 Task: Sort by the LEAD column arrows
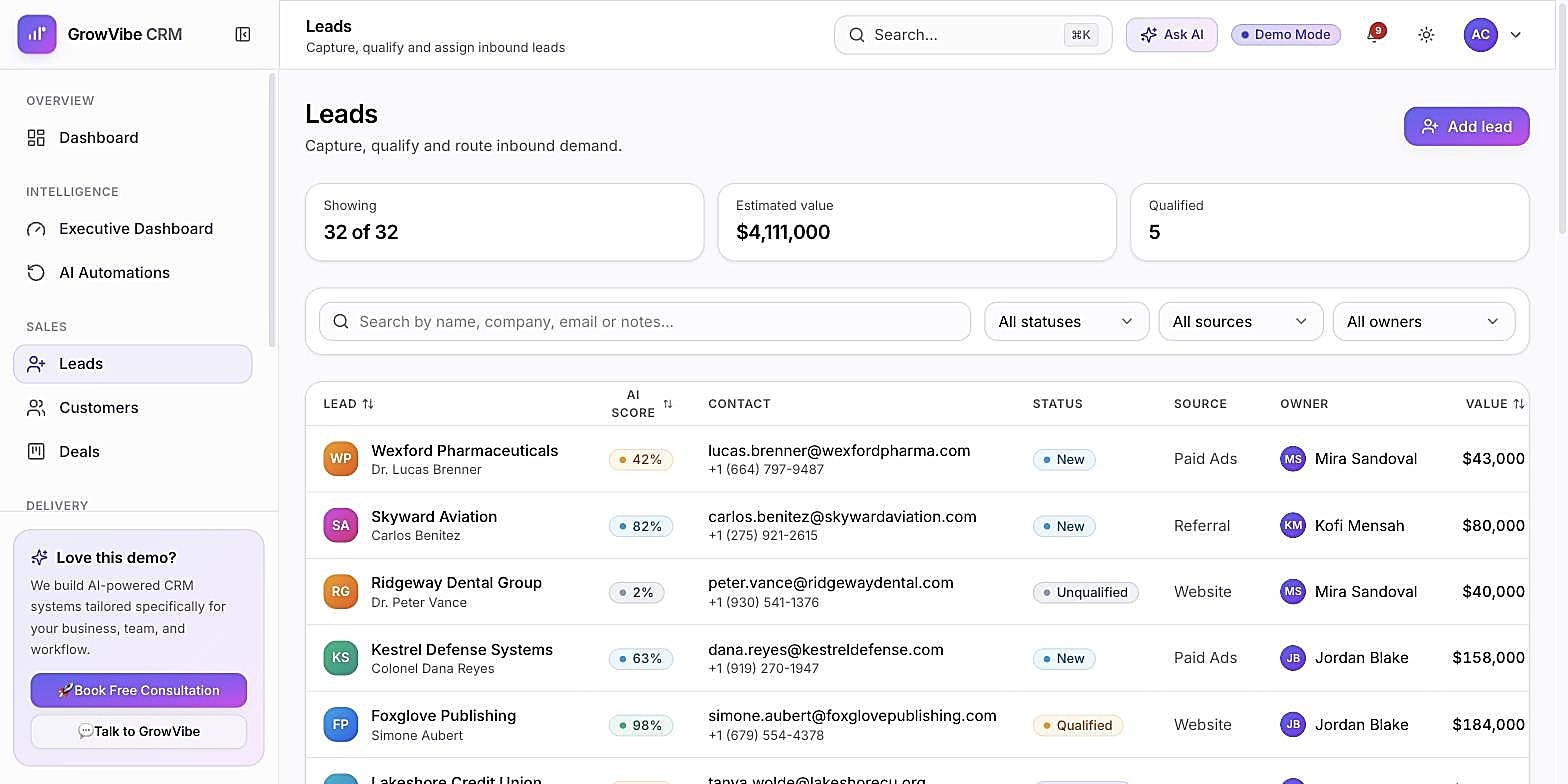pos(368,404)
